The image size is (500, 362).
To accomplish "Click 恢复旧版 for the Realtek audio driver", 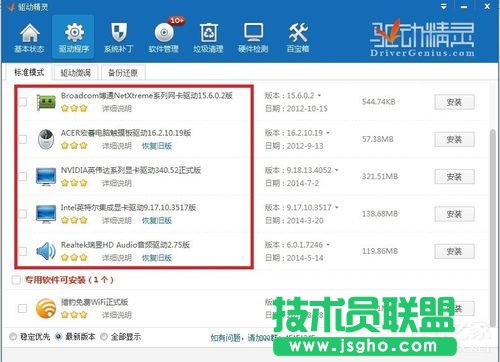I will pos(157,258).
